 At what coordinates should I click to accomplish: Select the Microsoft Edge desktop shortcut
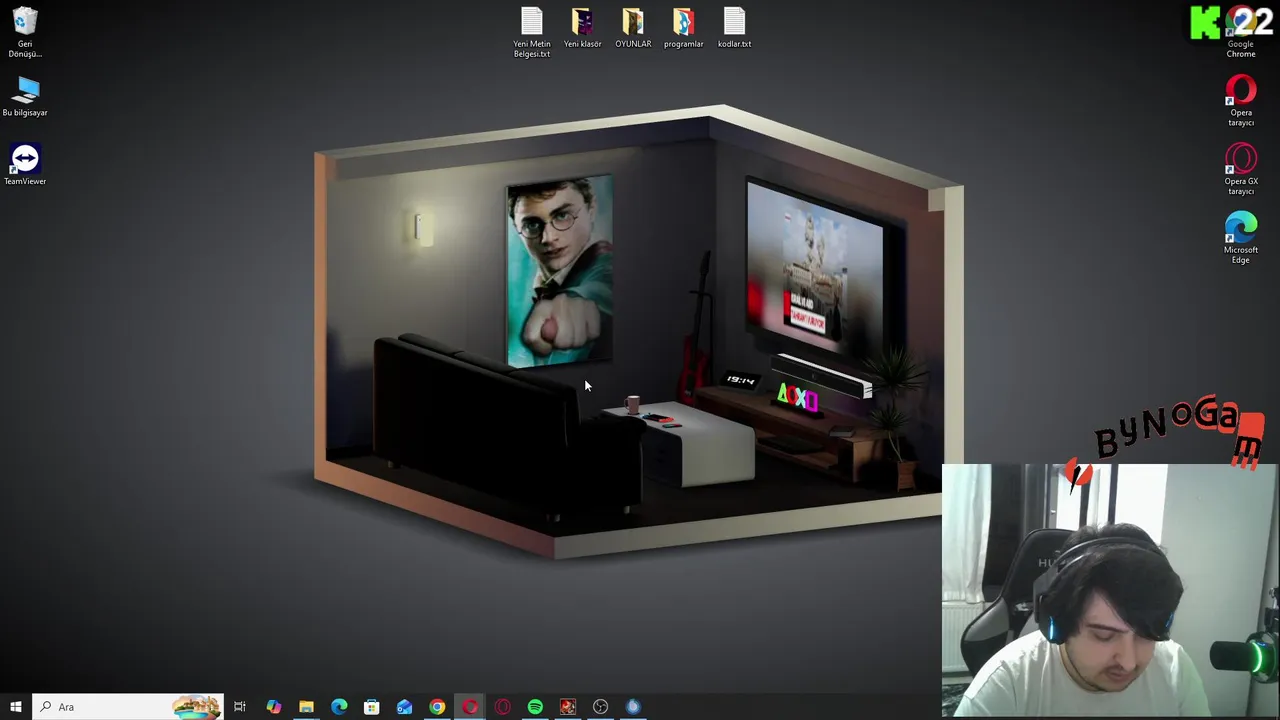click(x=1241, y=238)
